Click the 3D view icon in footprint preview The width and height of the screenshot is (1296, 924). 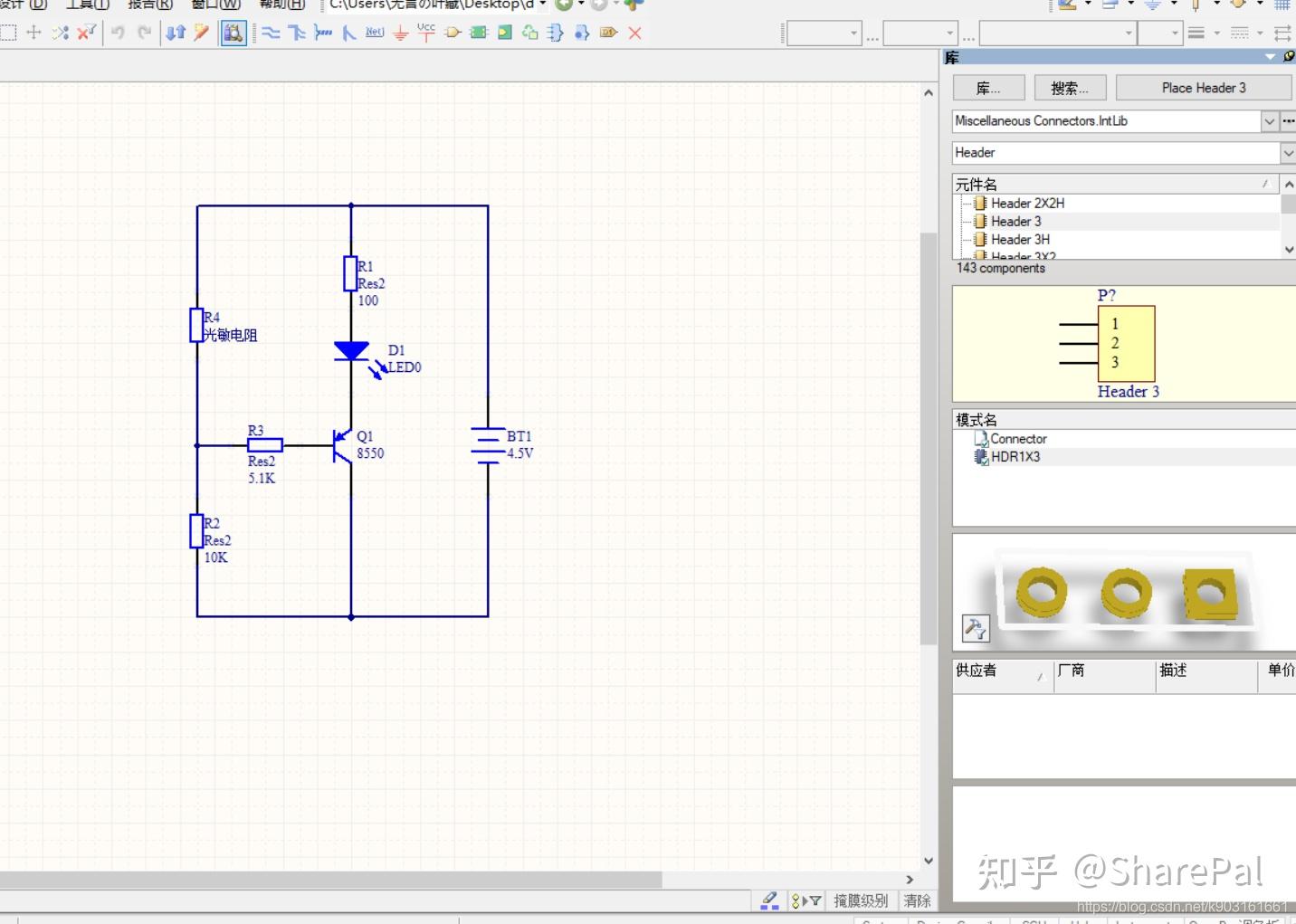coord(976,627)
